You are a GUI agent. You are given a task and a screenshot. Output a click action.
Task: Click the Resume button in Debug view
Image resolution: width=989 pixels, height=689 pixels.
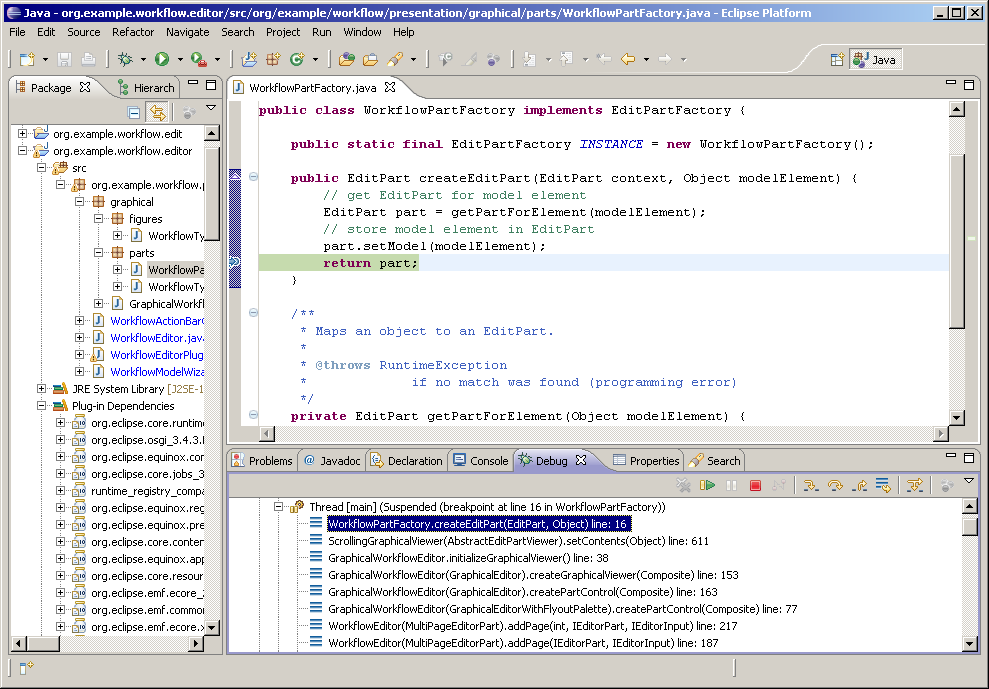708,485
